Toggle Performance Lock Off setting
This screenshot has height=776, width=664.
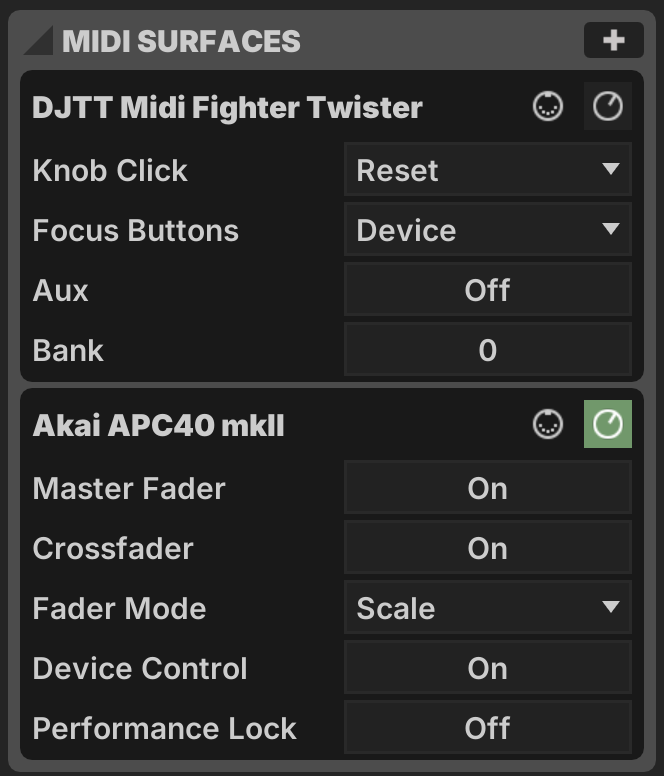coord(488,728)
